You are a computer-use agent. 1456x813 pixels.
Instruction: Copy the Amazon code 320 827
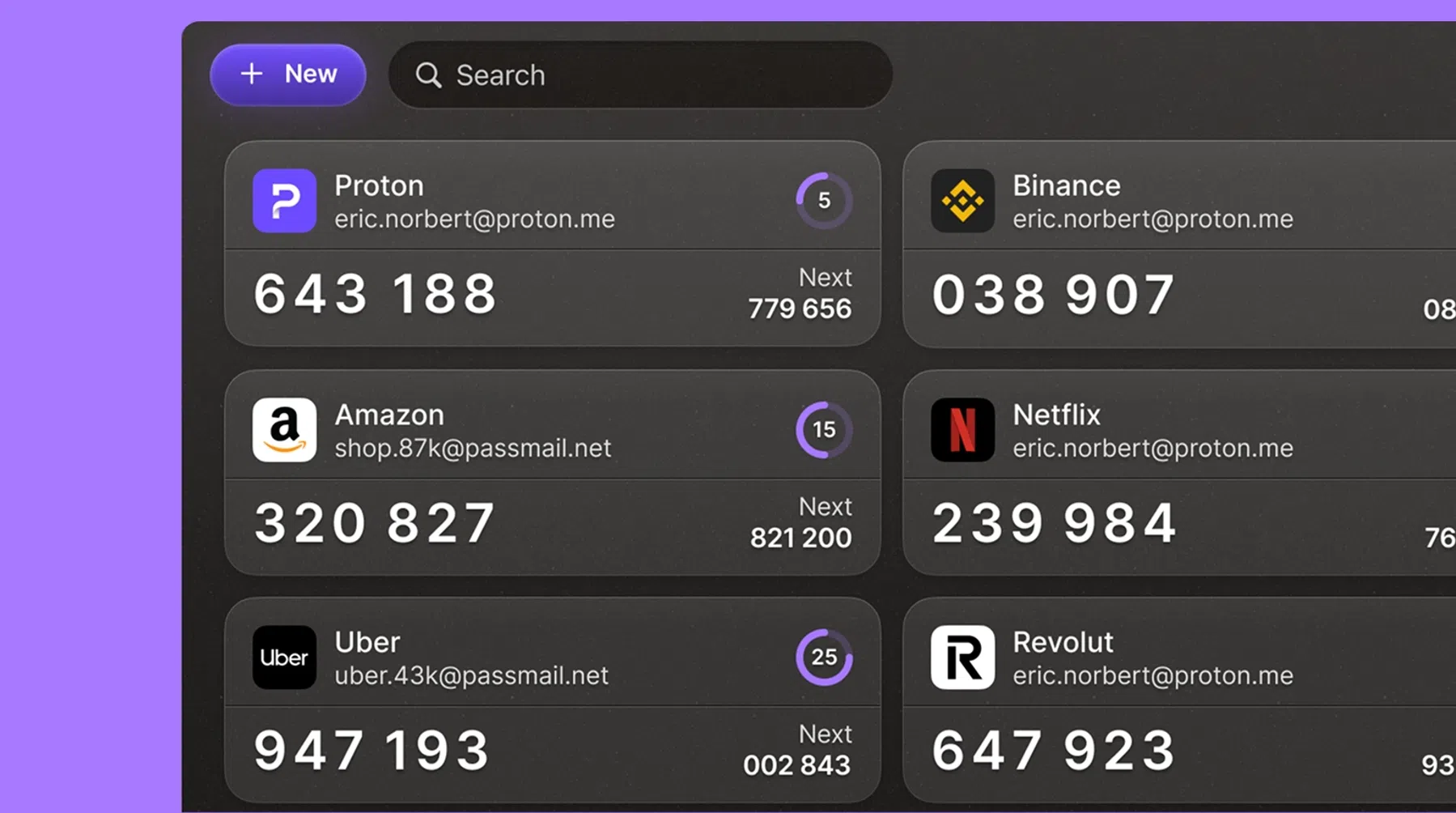[x=375, y=522]
